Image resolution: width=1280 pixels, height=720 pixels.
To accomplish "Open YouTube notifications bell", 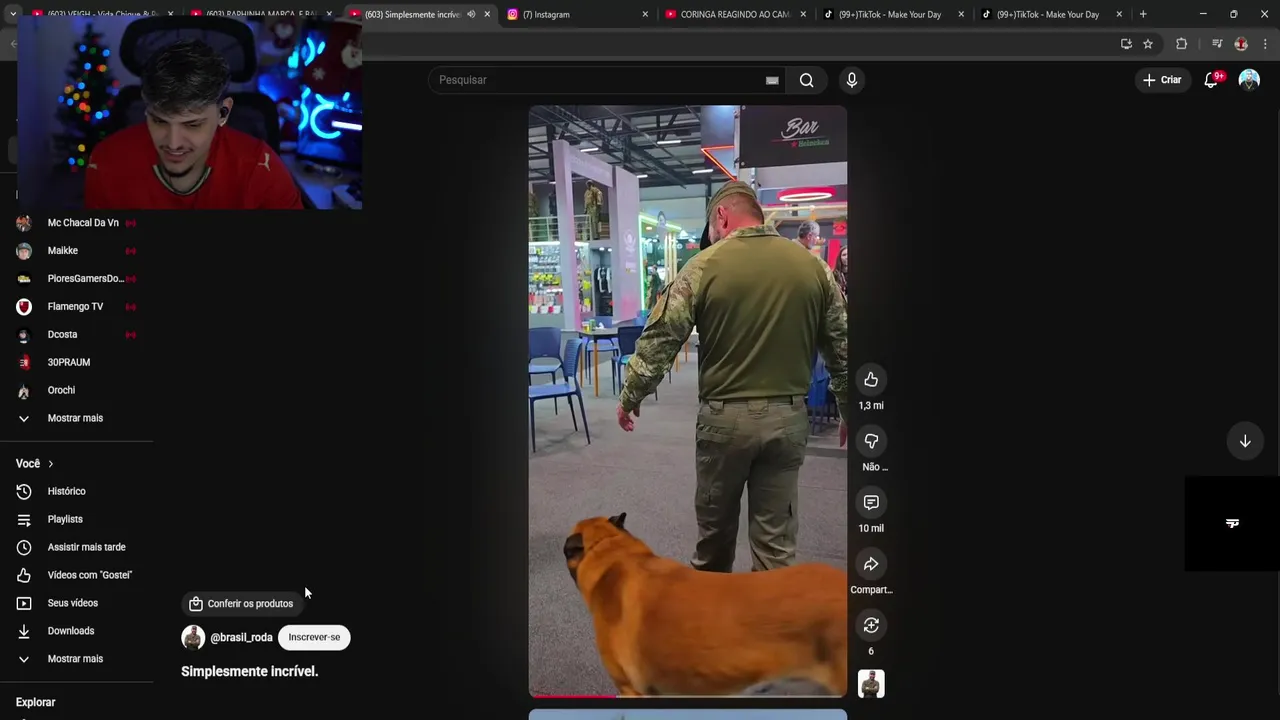I will click(x=1211, y=80).
